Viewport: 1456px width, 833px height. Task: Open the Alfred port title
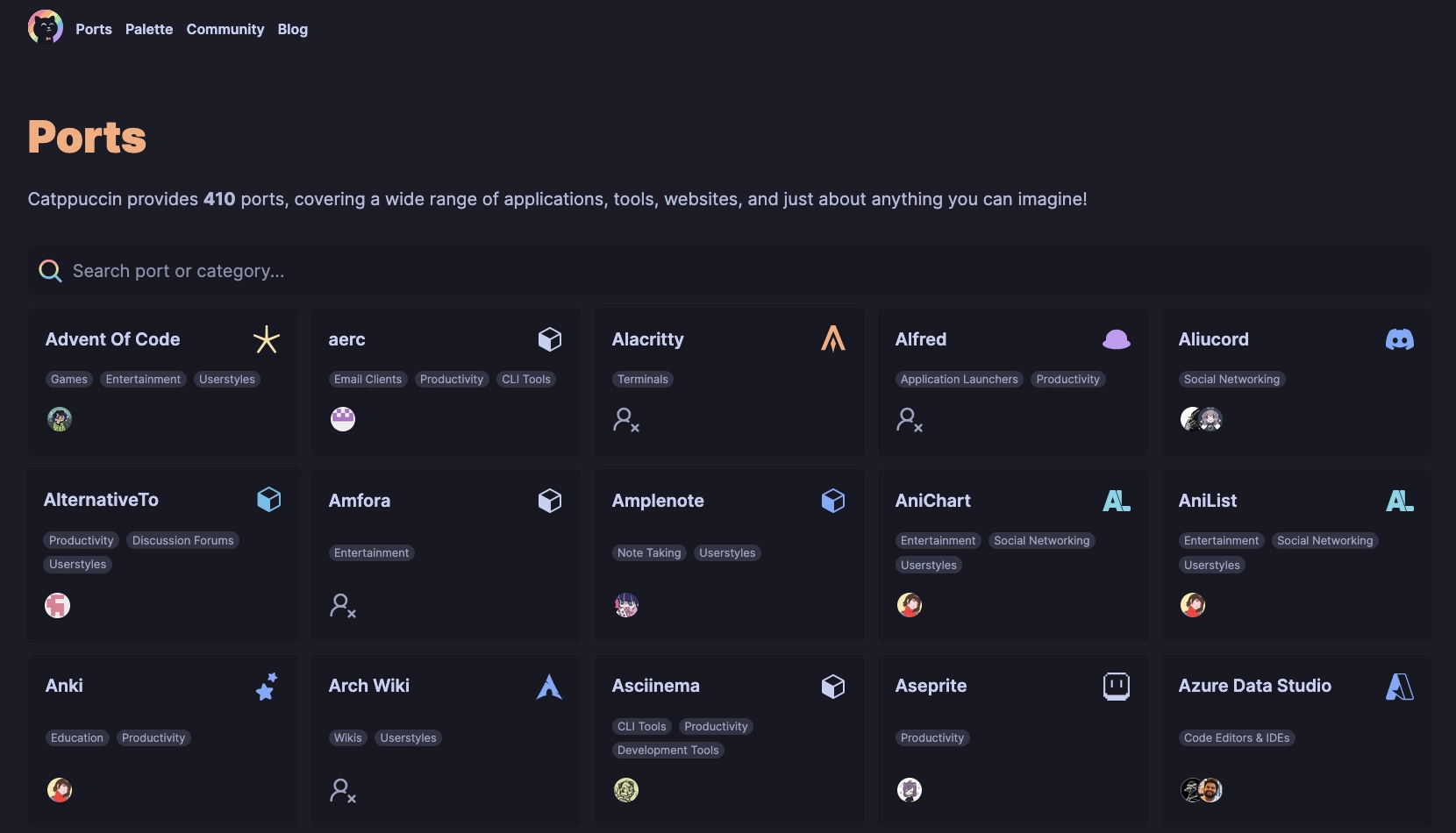pyautogui.click(x=921, y=339)
